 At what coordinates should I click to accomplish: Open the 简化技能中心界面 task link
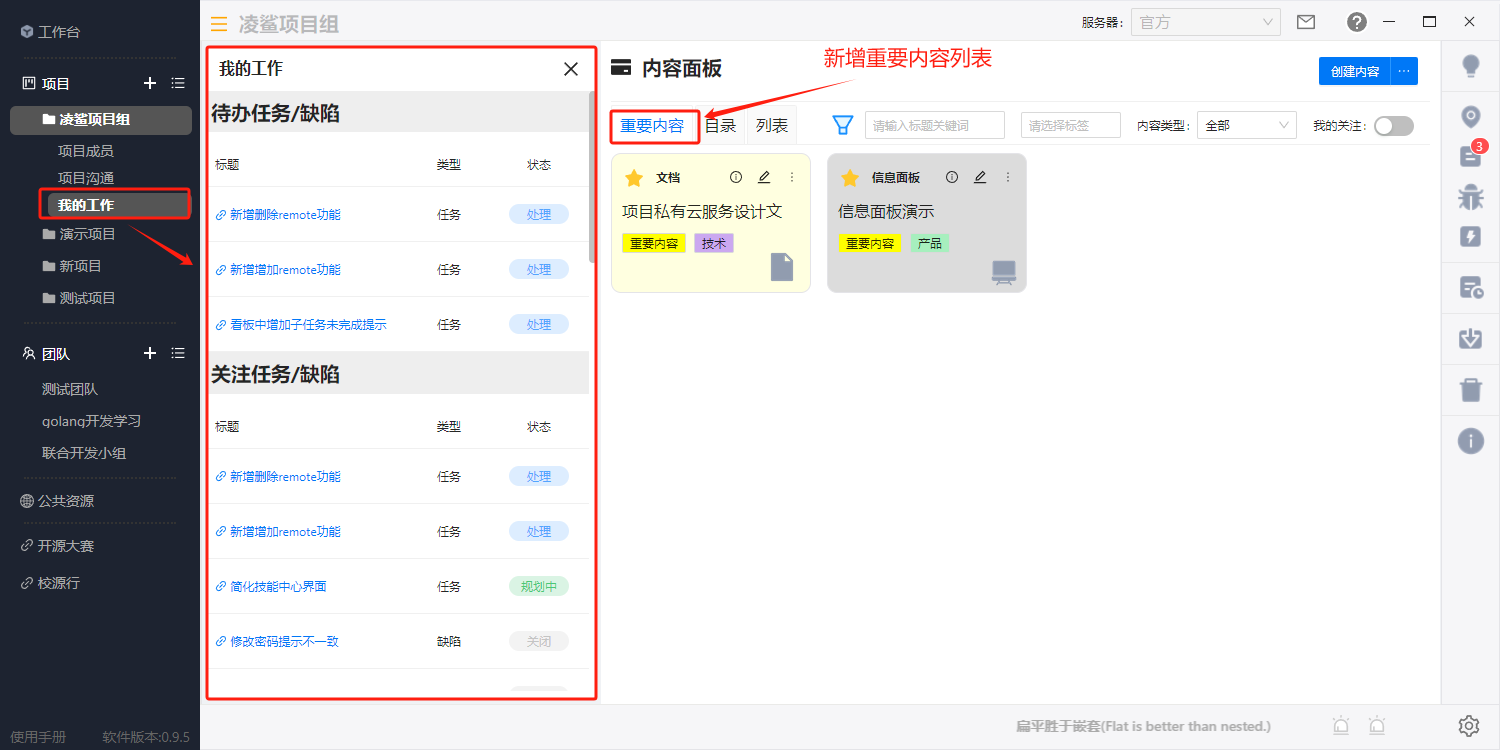tap(278, 586)
